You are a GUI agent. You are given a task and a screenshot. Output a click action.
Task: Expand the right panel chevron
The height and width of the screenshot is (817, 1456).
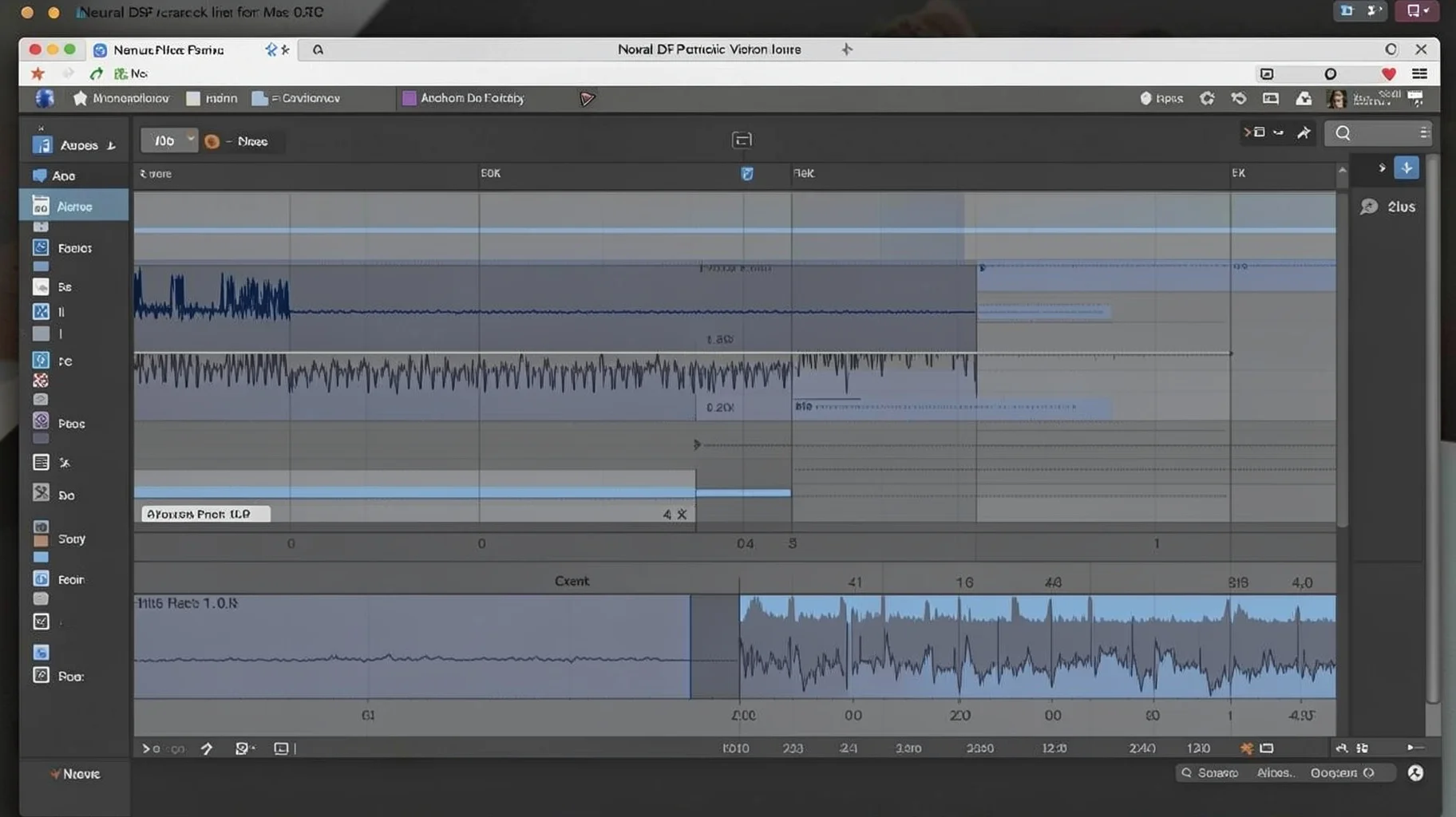(x=1382, y=168)
